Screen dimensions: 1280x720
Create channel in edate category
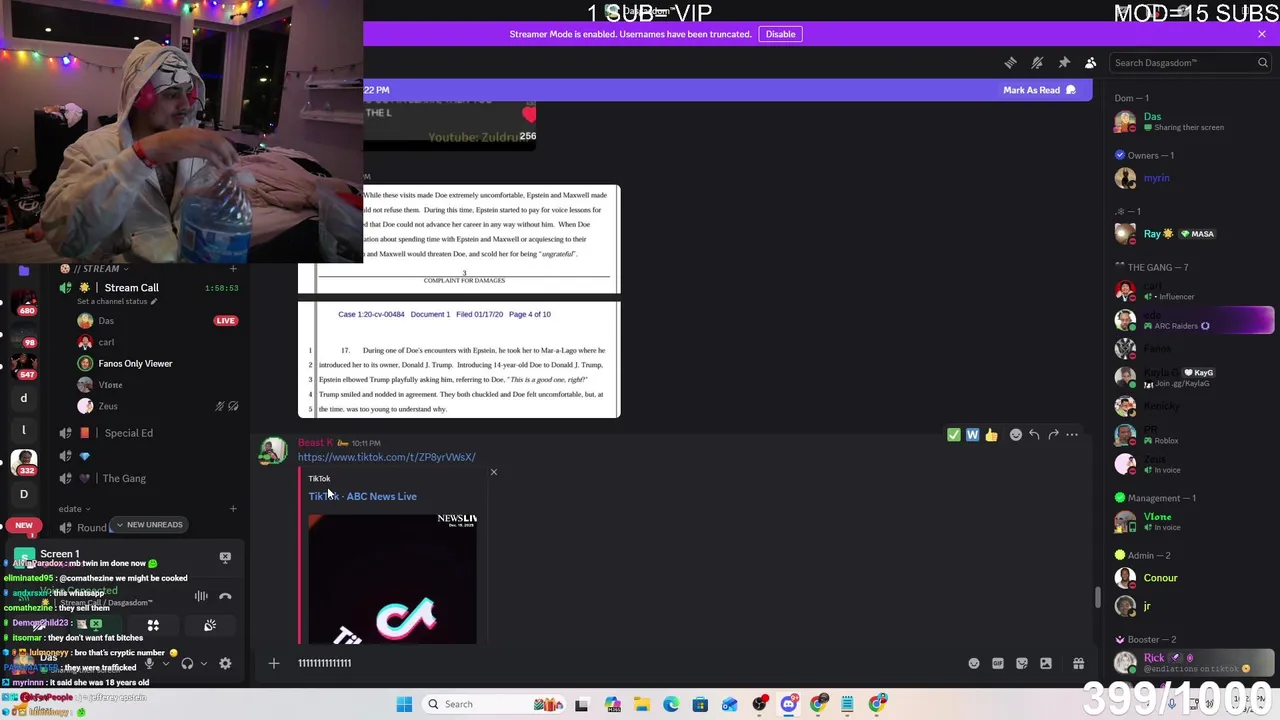[x=233, y=509]
